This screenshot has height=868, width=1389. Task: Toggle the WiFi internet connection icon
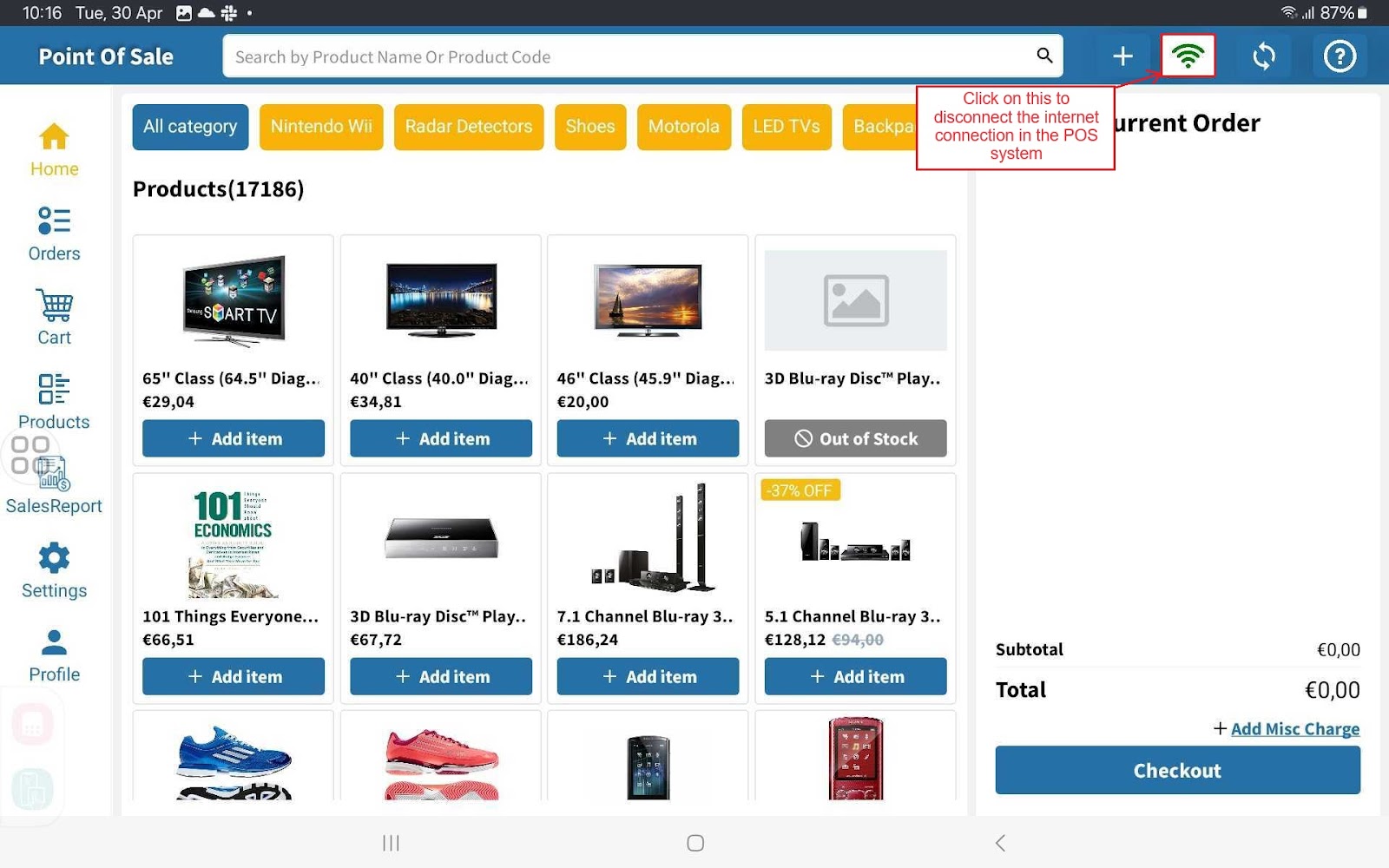(x=1188, y=56)
